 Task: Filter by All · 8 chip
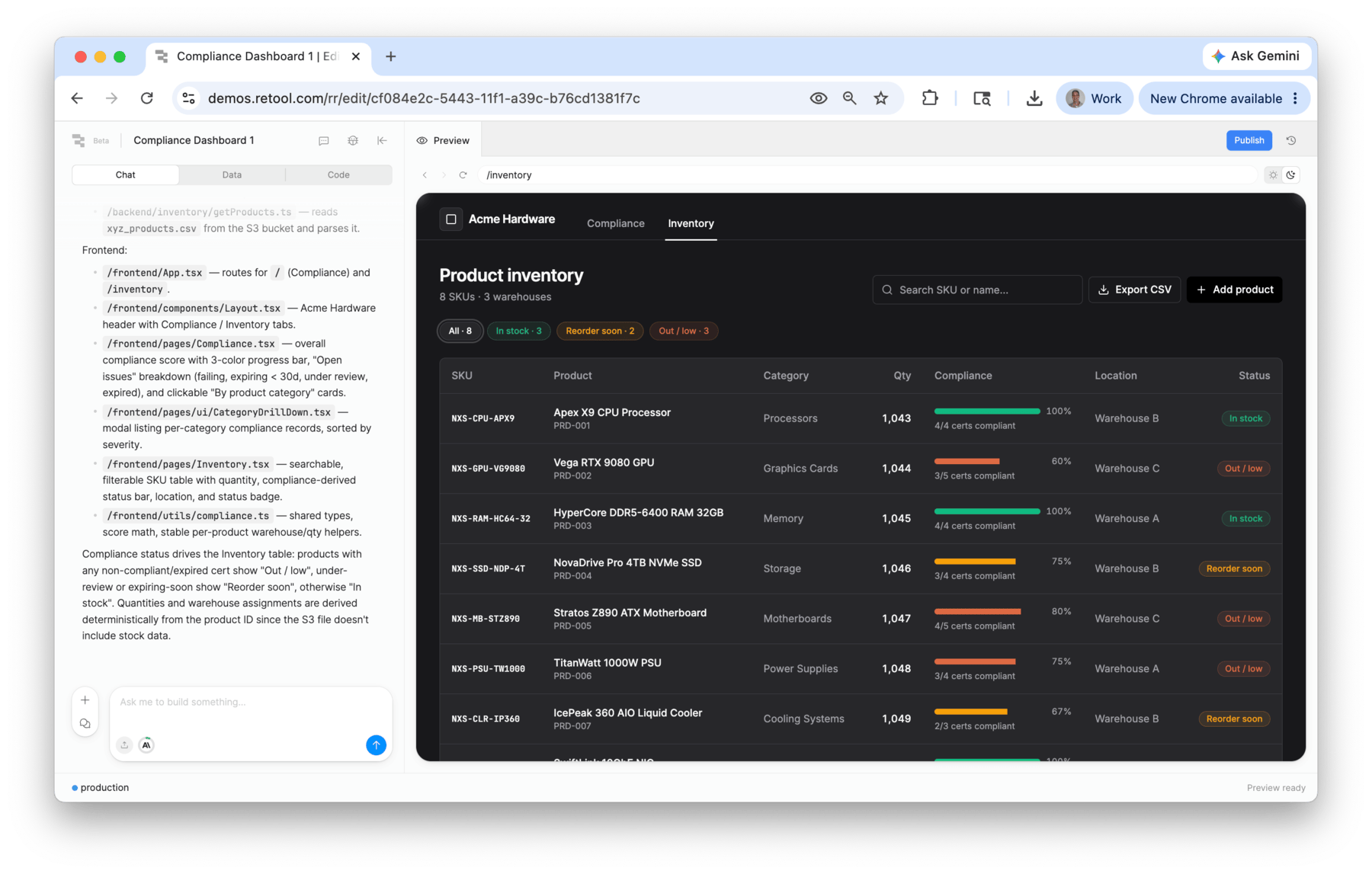click(x=460, y=331)
